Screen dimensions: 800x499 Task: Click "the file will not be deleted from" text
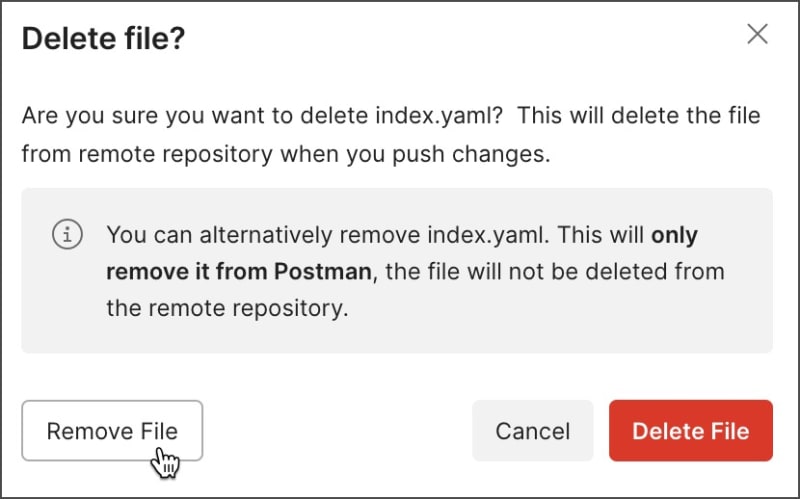coord(555,271)
